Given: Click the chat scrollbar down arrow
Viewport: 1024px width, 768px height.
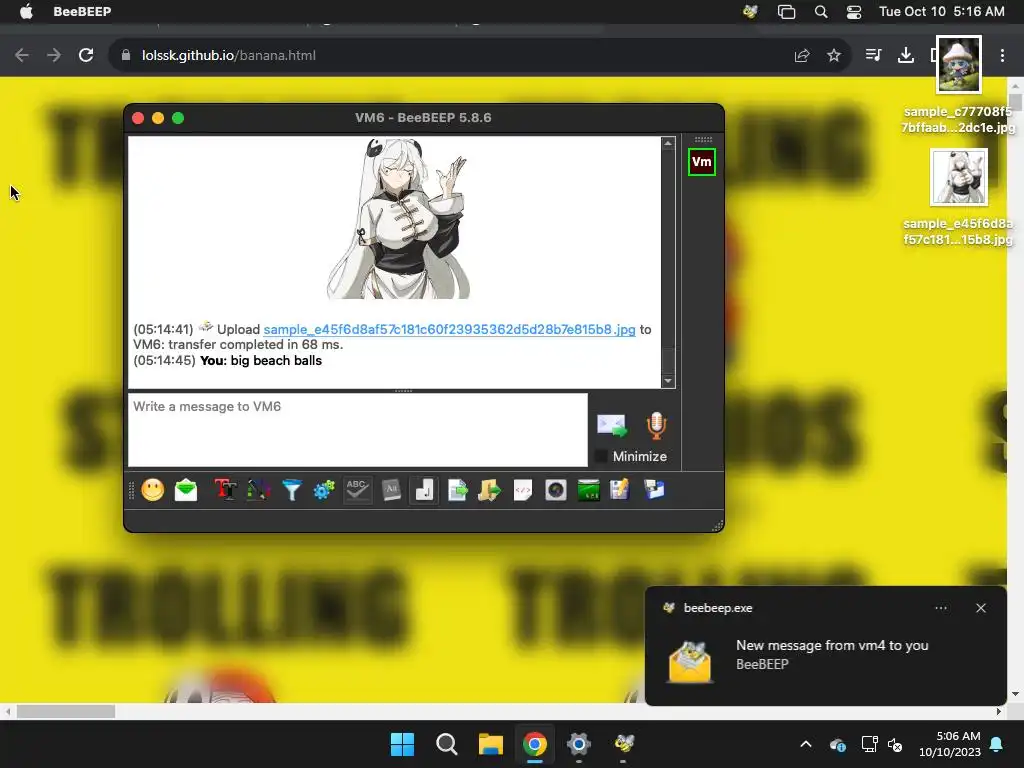Looking at the screenshot, I should click(x=667, y=381).
